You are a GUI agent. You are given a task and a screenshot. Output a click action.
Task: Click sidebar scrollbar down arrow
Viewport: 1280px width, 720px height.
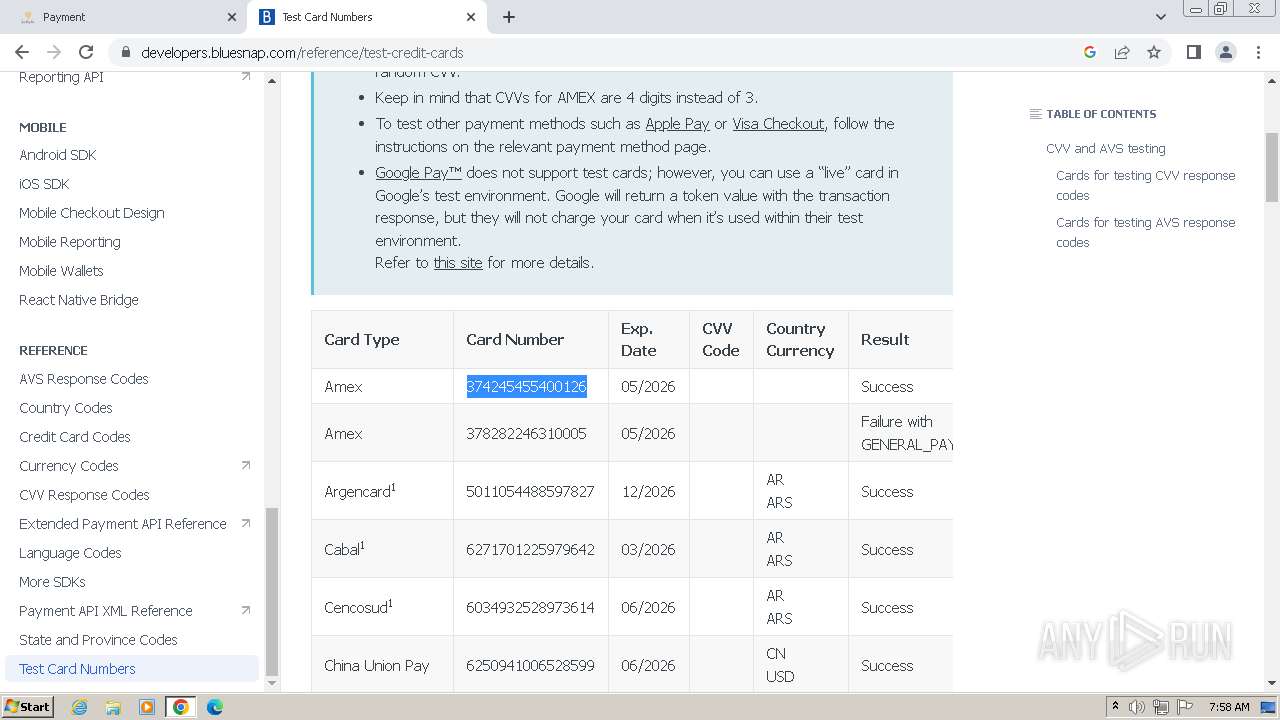point(271,683)
